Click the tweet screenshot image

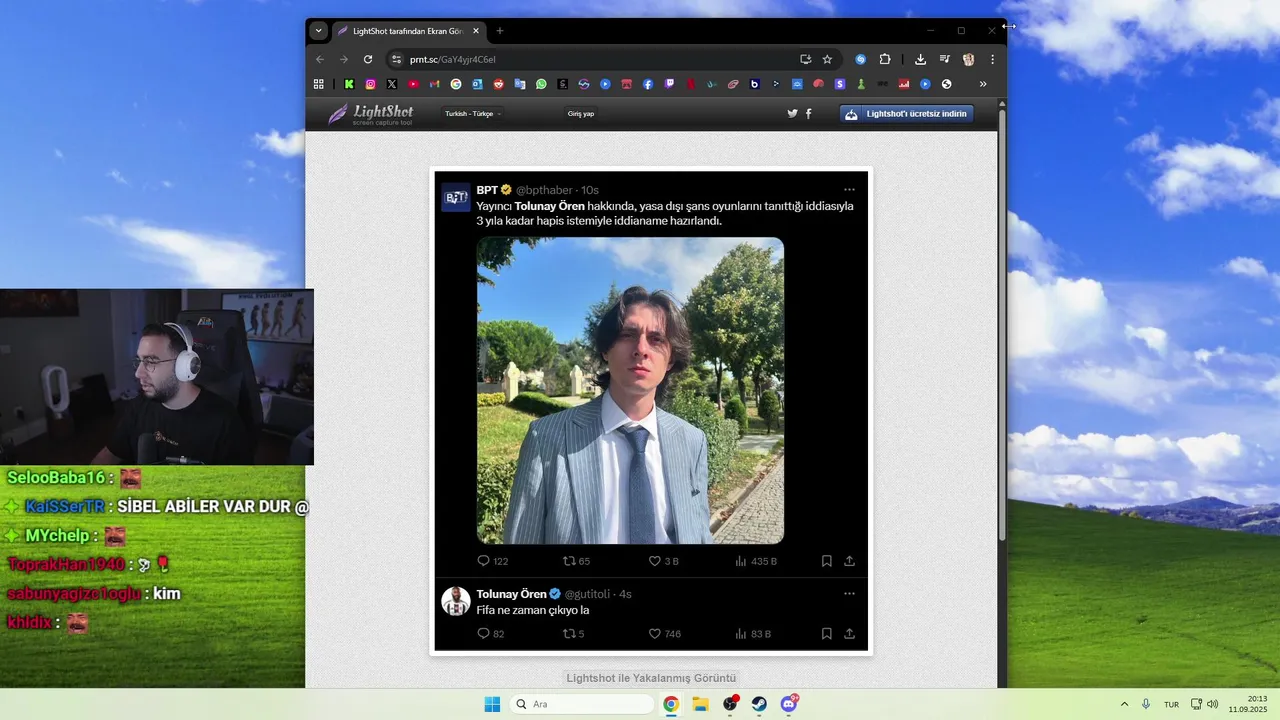point(651,411)
